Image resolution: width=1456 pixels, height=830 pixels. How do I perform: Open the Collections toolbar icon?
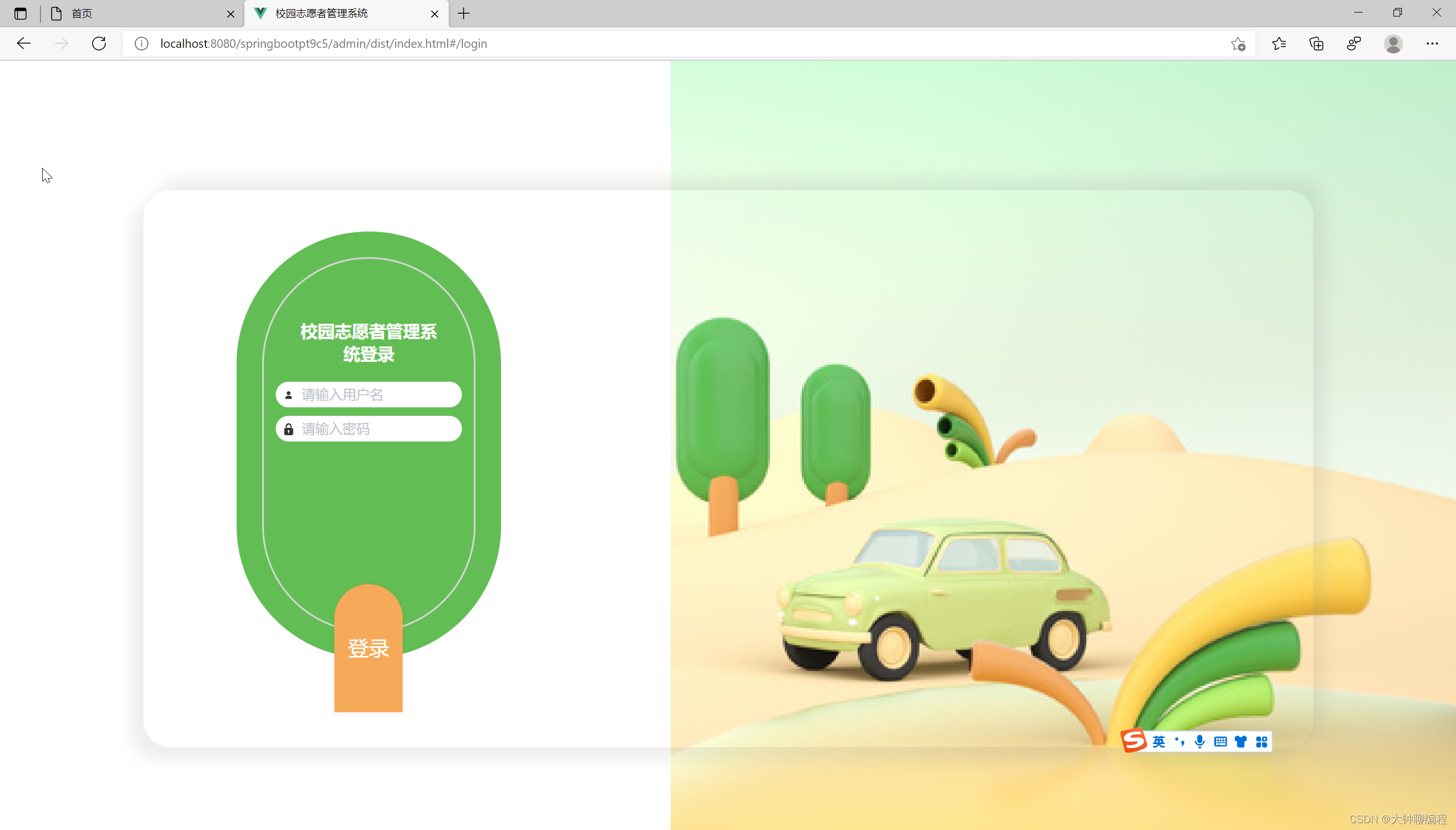(x=1317, y=43)
